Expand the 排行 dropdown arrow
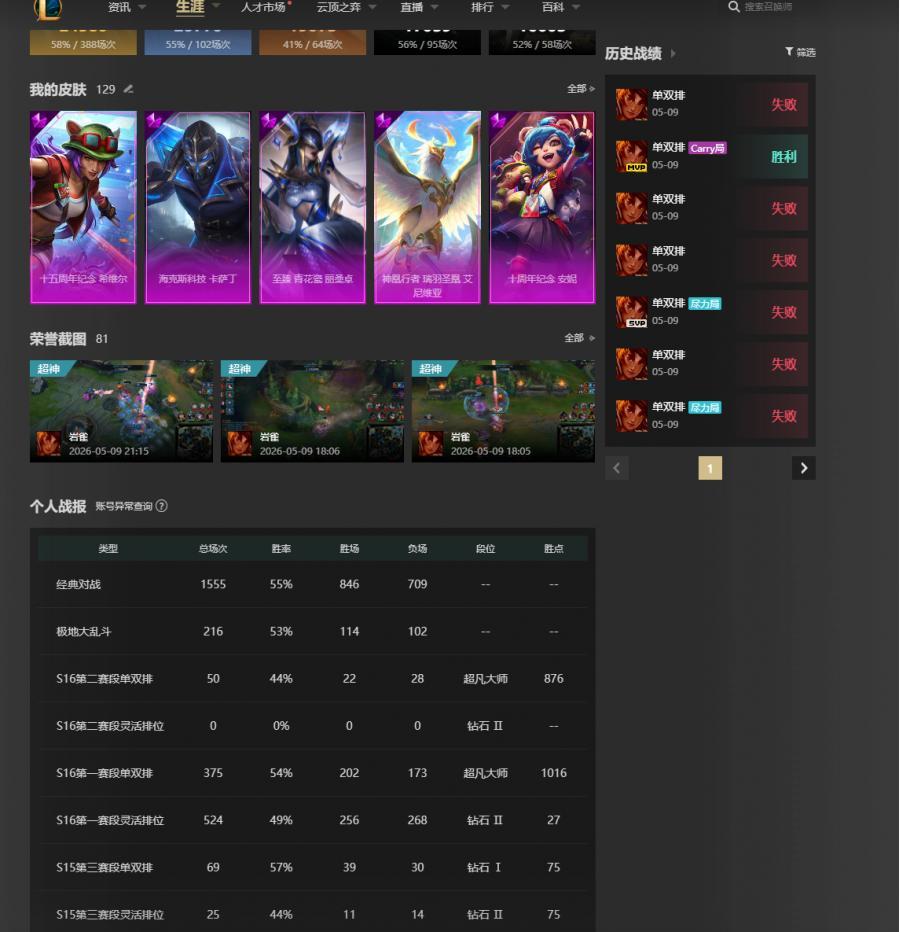The image size is (900, 932). [505, 7]
